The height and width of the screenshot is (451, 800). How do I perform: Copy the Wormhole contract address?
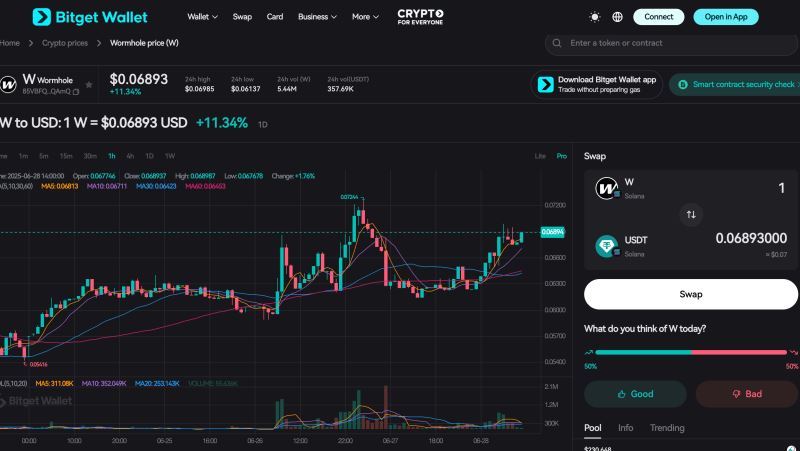[x=75, y=92]
